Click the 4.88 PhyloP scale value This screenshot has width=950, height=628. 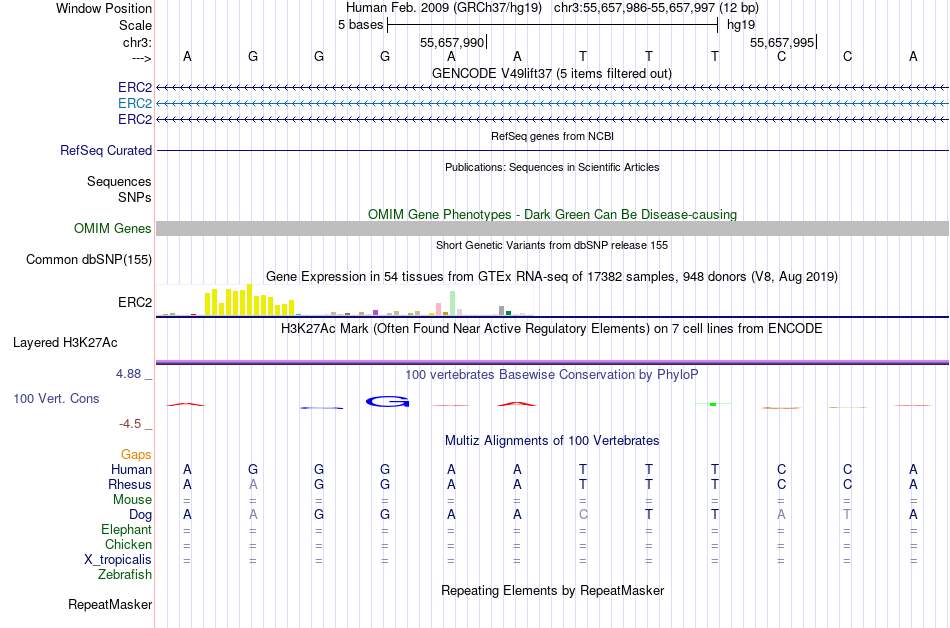click(x=128, y=374)
